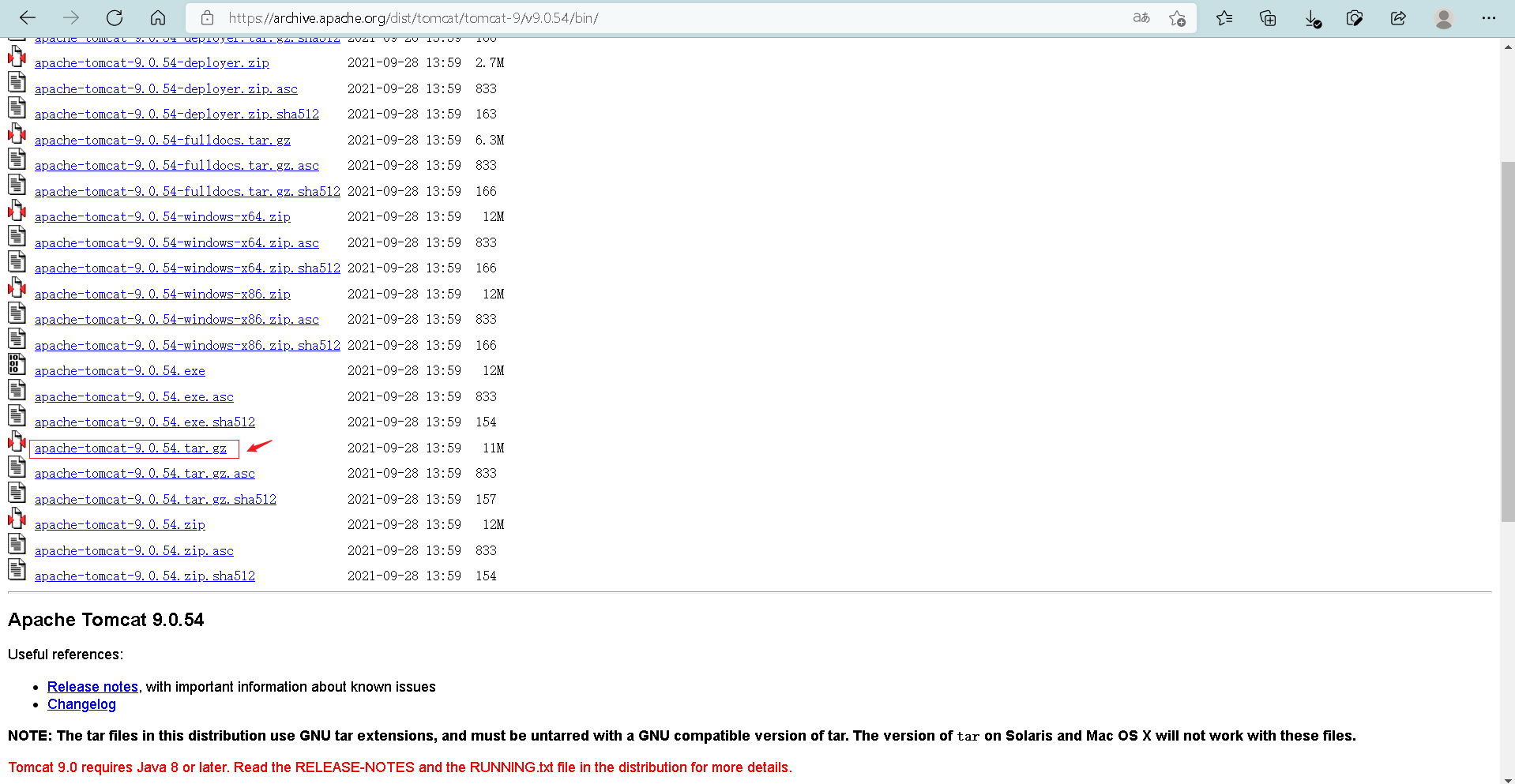Open the browser home page
The width and height of the screenshot is (1515, 784).
(x=157, y=17)
